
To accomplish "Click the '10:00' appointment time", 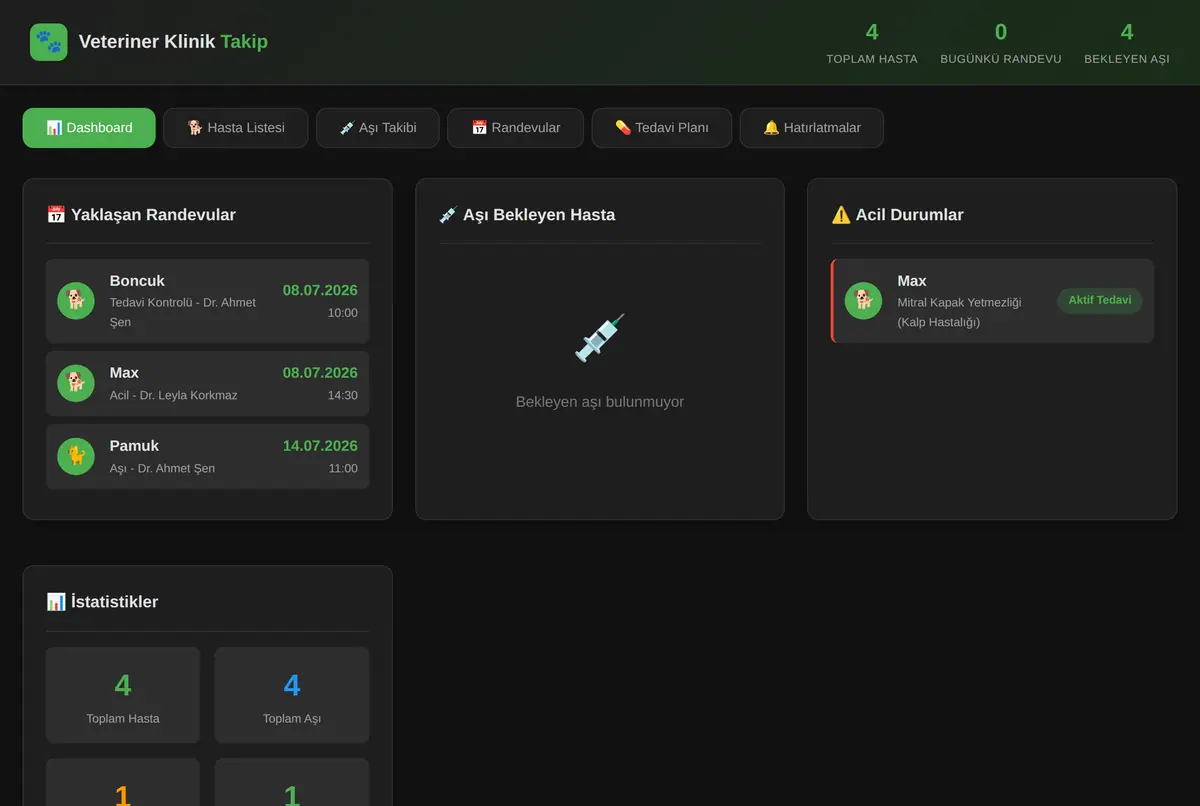I will click(x=343, y=313).
